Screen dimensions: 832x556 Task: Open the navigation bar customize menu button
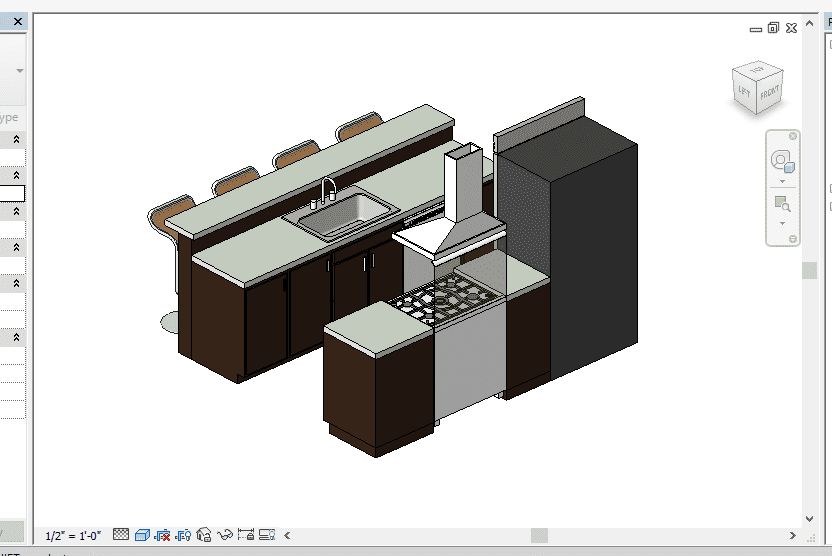[793, 239]
